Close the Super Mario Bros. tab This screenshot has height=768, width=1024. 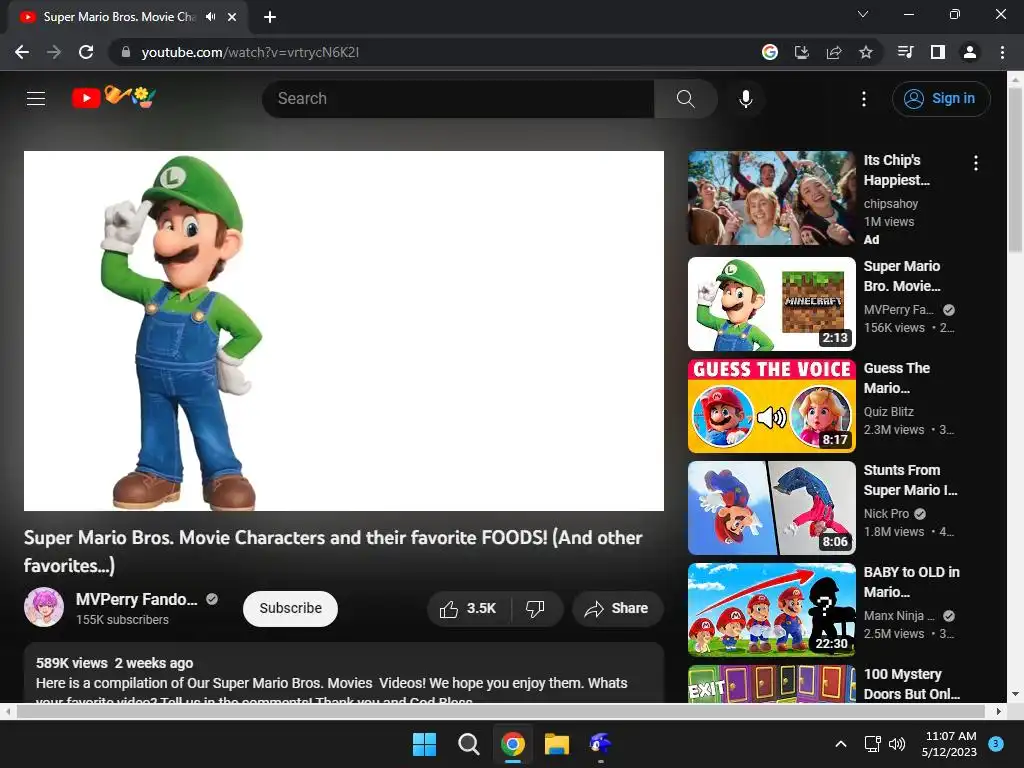232,17
